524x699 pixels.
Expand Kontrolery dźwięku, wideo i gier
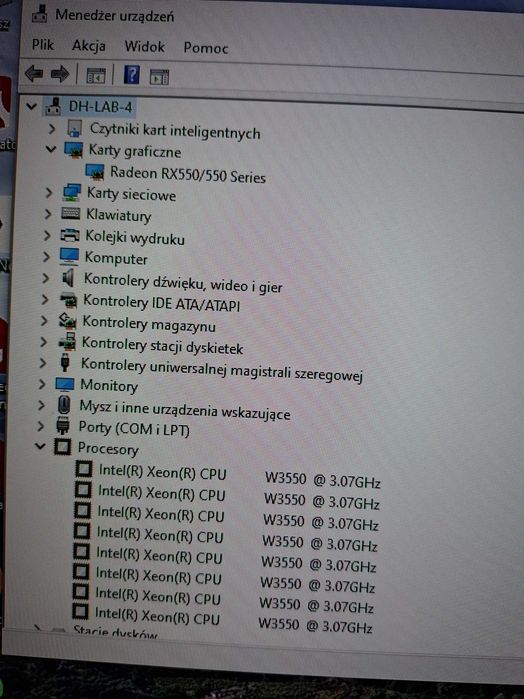[x=45, y=278]
